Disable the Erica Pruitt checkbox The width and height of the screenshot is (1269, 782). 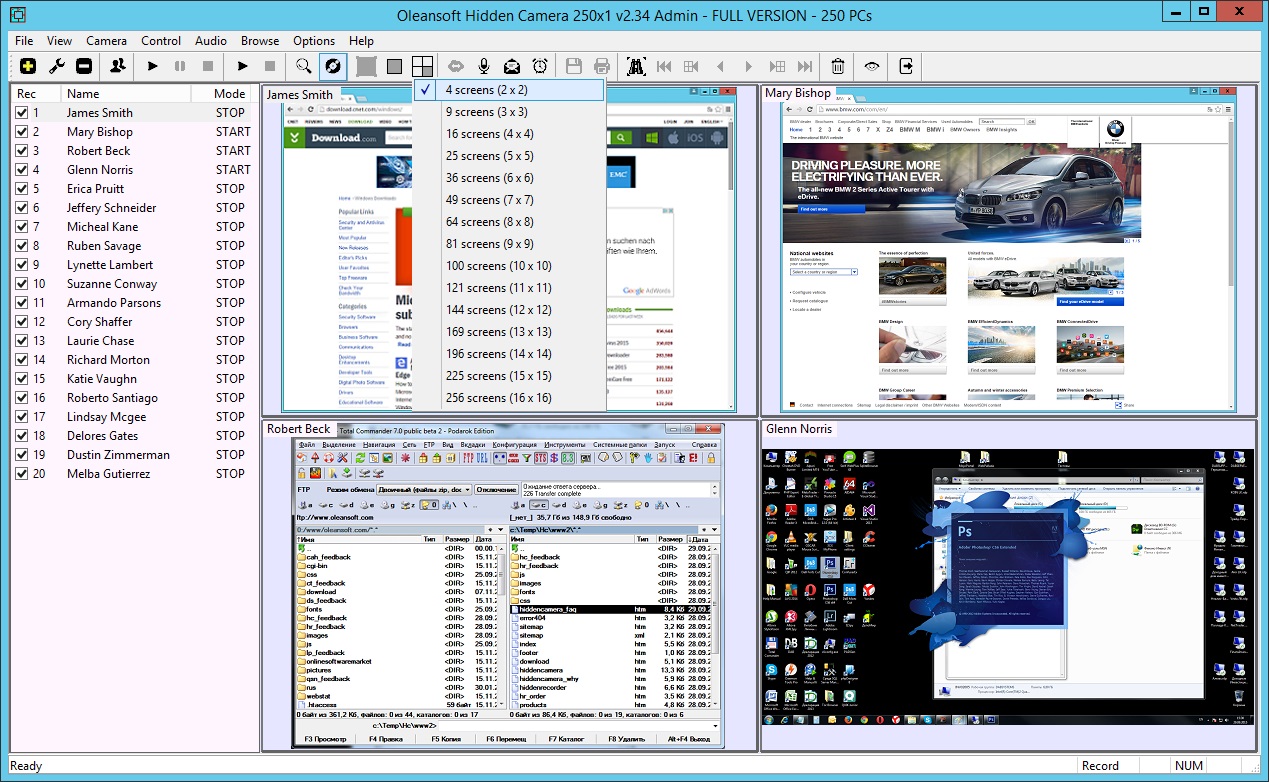[x=21, y=189]
